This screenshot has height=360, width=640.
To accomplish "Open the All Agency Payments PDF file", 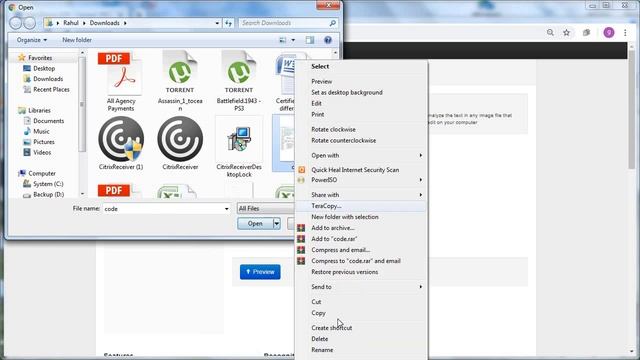I will (120, 82).
